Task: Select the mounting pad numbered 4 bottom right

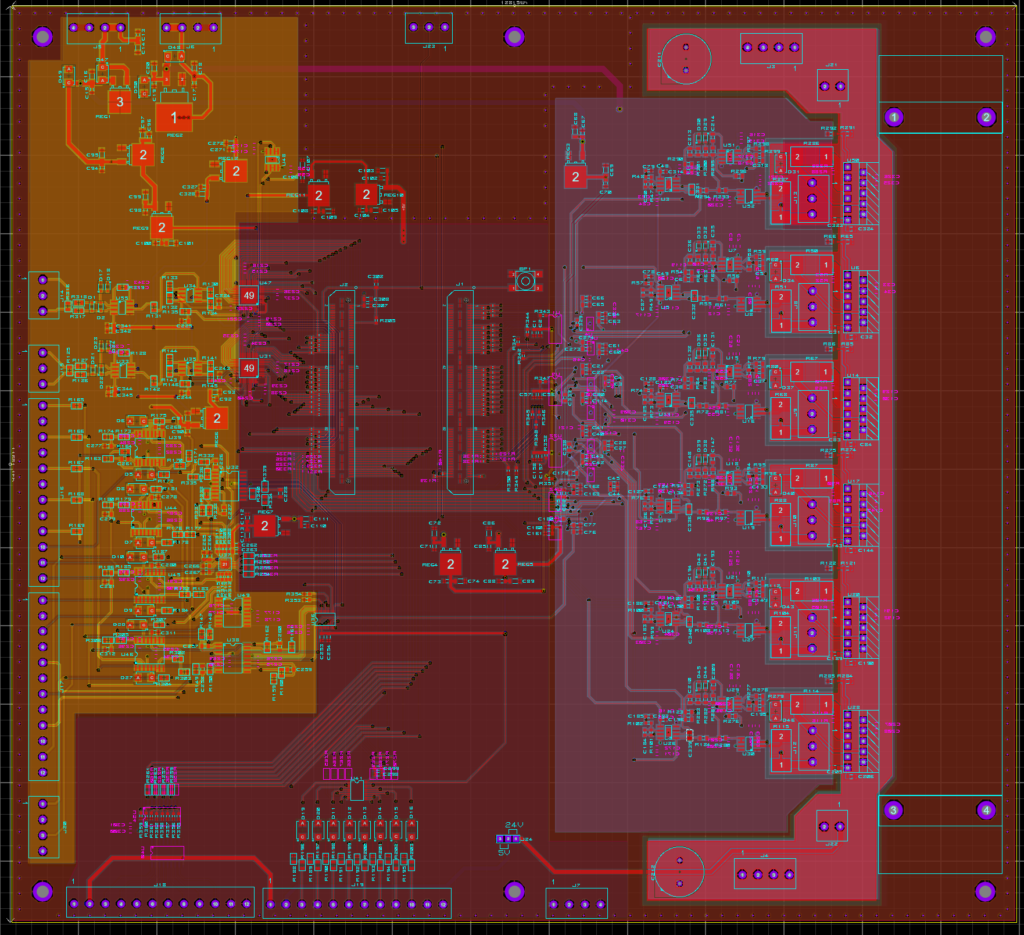Action: pos(987,808)
